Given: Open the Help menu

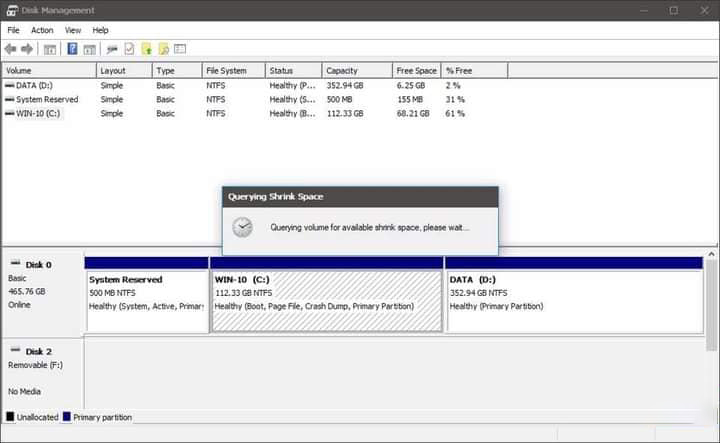Looking at the screenshot, I should tap(100, 30).
